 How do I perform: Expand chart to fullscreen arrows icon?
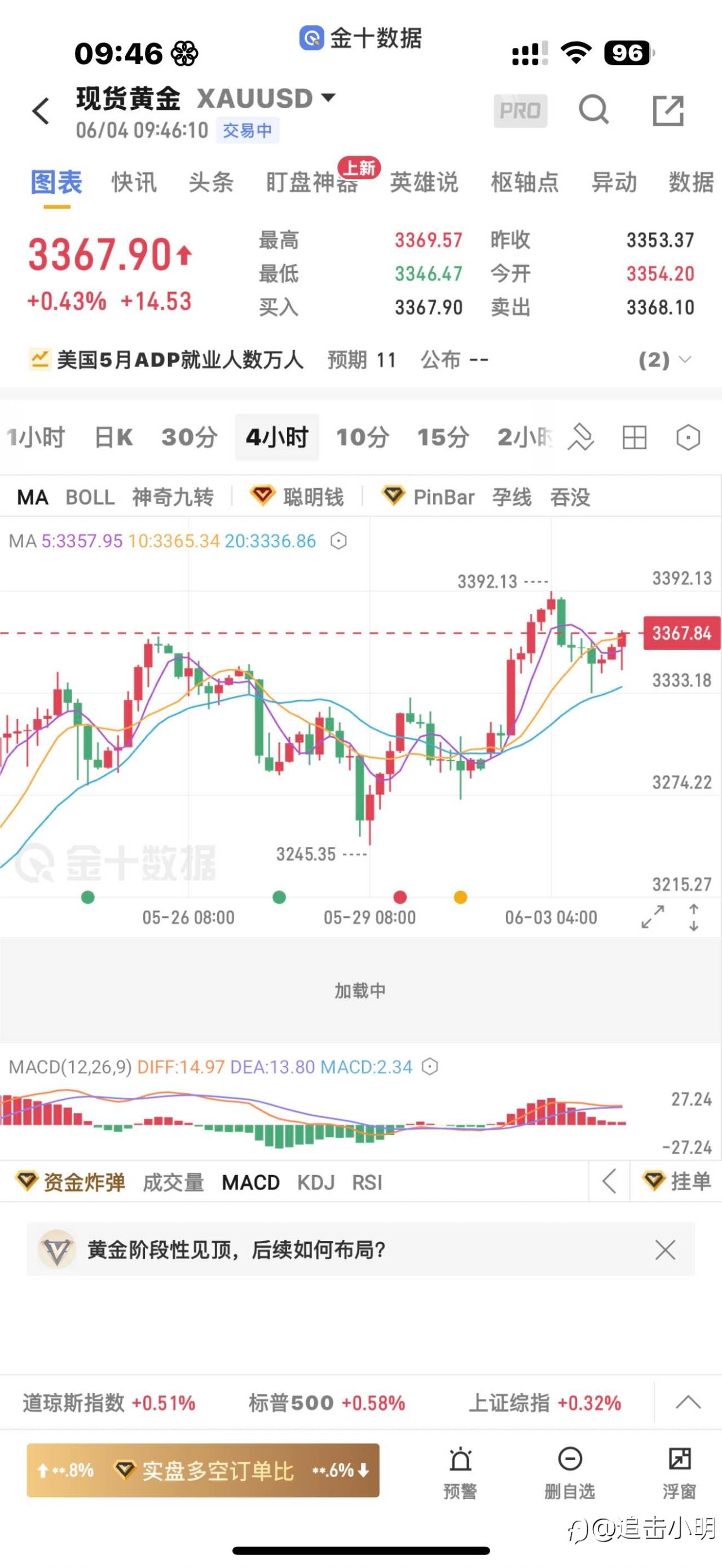pos(653,917)
